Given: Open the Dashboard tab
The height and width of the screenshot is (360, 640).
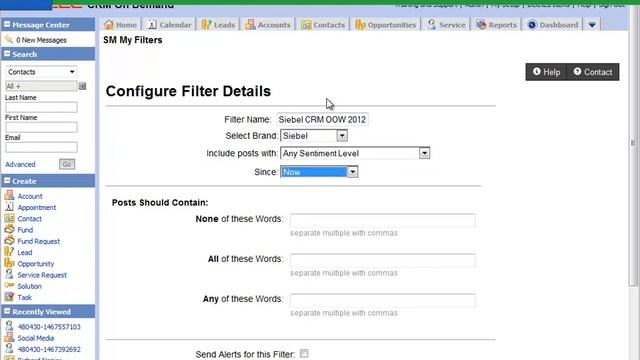Looking at the screenshot, I should pos(553,24).
